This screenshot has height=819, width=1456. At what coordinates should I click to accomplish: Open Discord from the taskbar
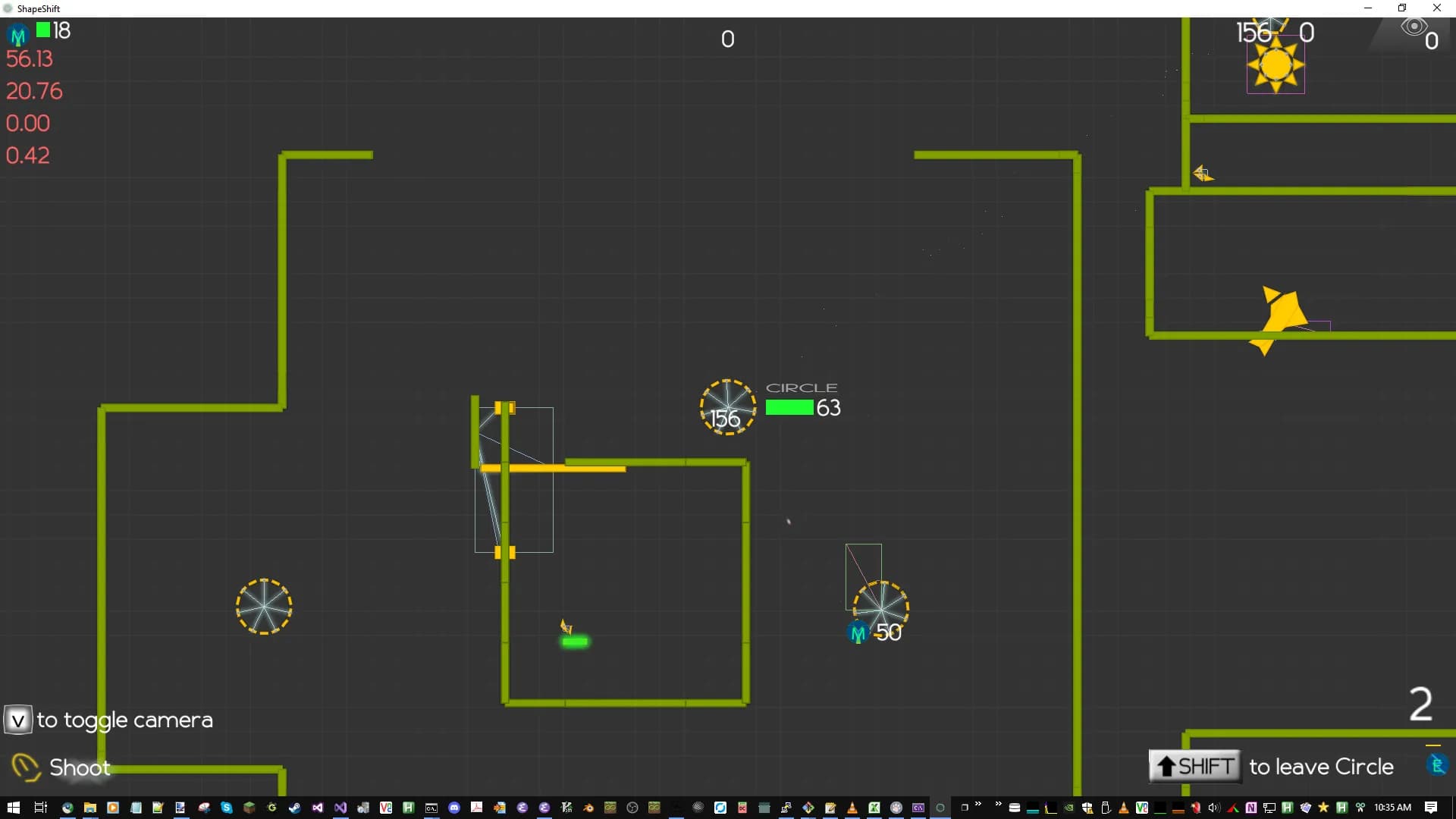point(454,808)
